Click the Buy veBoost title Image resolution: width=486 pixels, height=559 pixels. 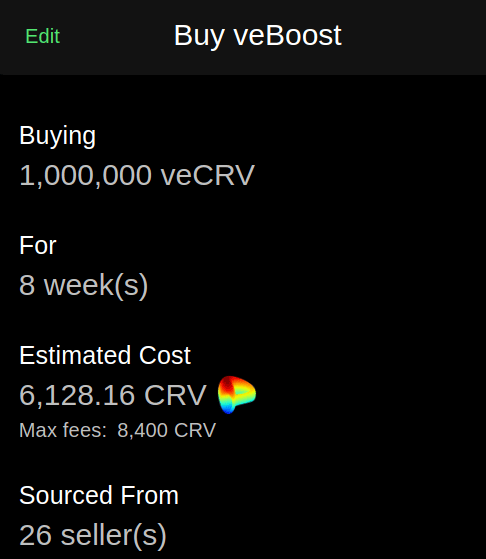pyautogui.click(x=257, y=35)
